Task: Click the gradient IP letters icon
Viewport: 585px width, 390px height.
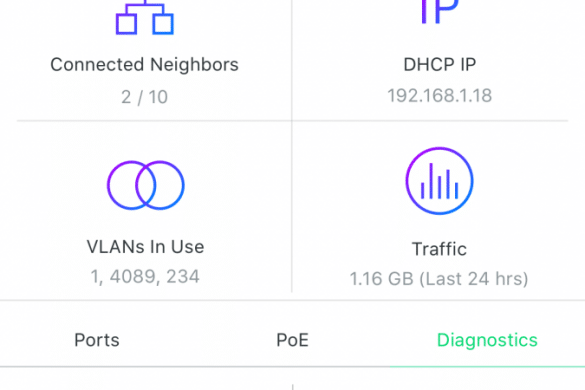Action: pos(439,12)
